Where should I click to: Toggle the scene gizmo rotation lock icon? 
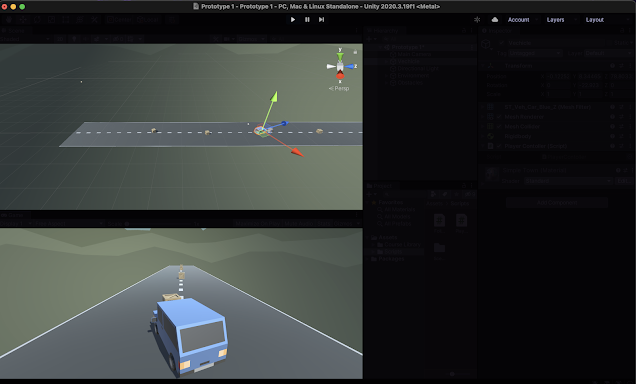point(355,51)
